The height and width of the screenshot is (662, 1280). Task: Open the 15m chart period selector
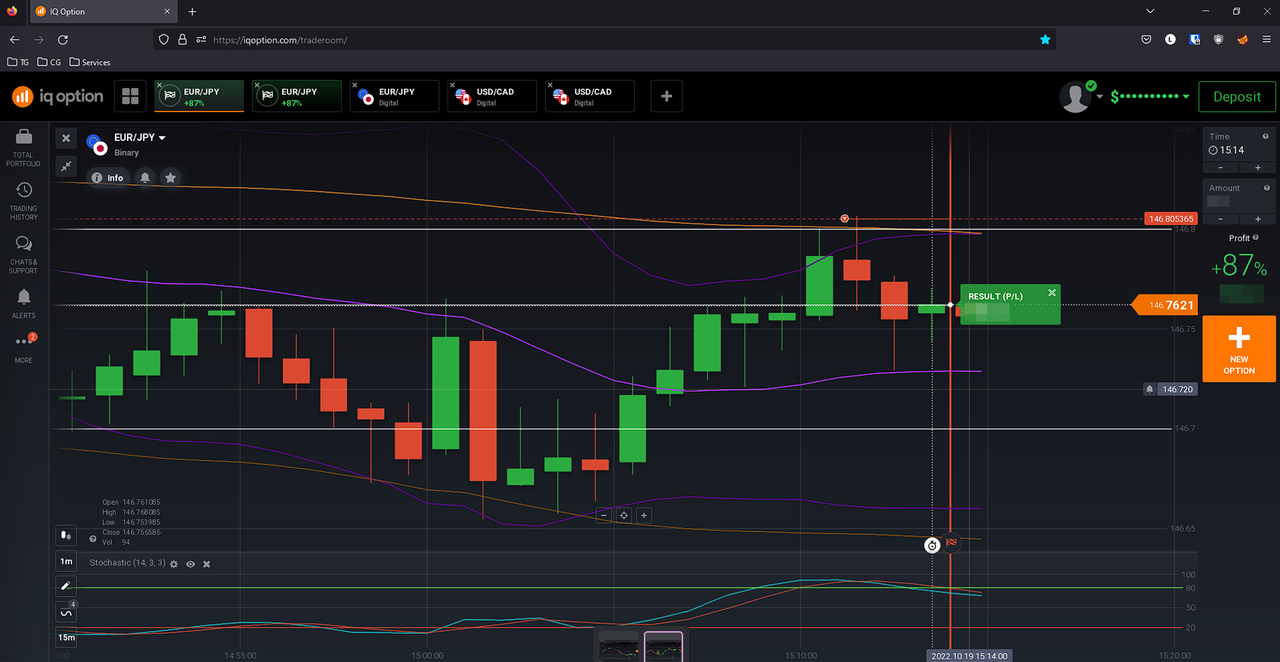tap(66, 637)
